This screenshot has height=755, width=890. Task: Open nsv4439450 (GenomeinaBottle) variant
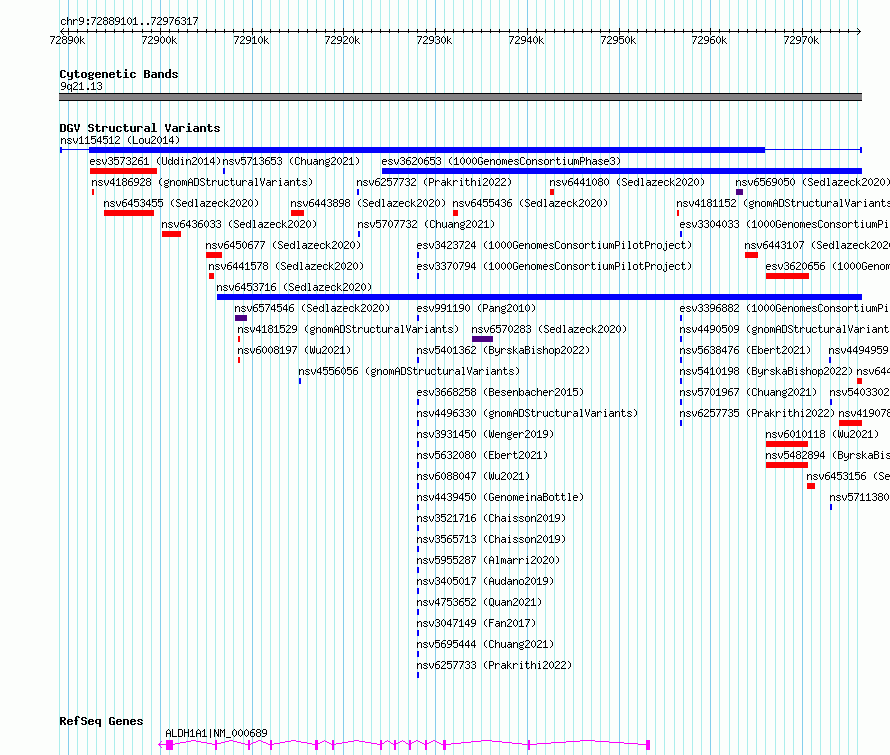(500, 497)
